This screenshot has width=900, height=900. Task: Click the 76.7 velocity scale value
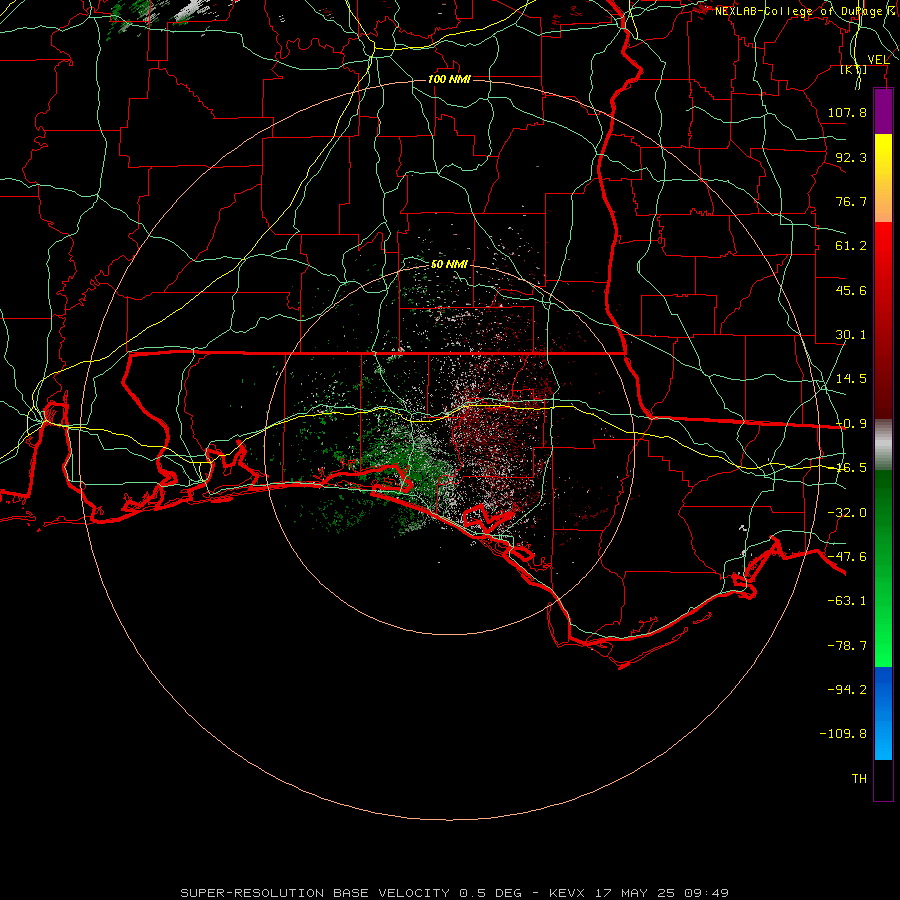[x=851, y=201]
